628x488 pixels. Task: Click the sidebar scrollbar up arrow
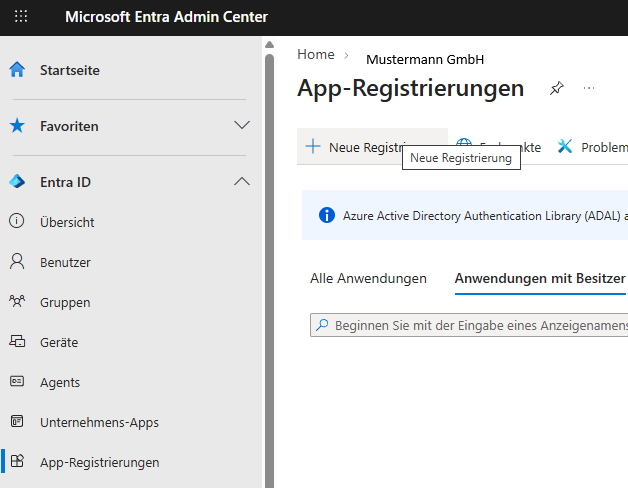[x=270, y=44]
